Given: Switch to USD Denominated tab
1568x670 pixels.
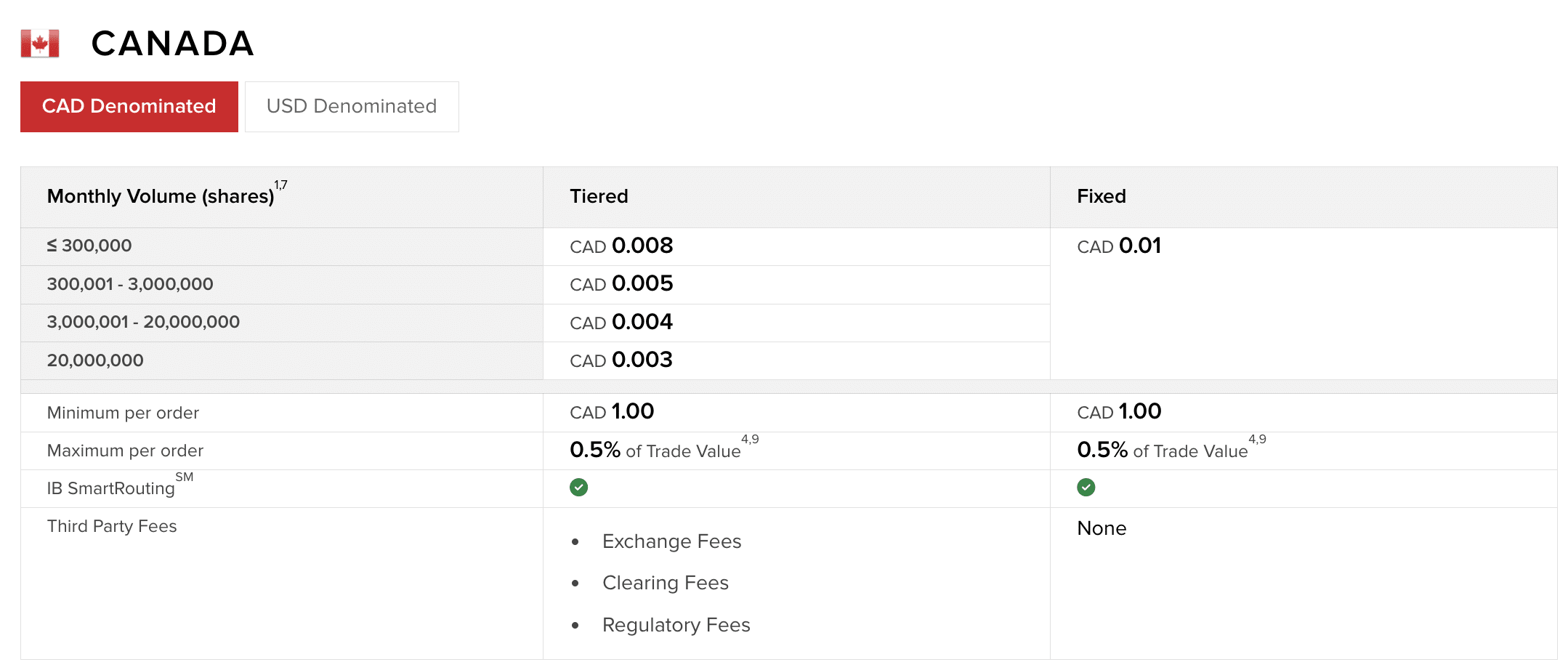Looking at the screenshot, I should (x=352, y=107).
